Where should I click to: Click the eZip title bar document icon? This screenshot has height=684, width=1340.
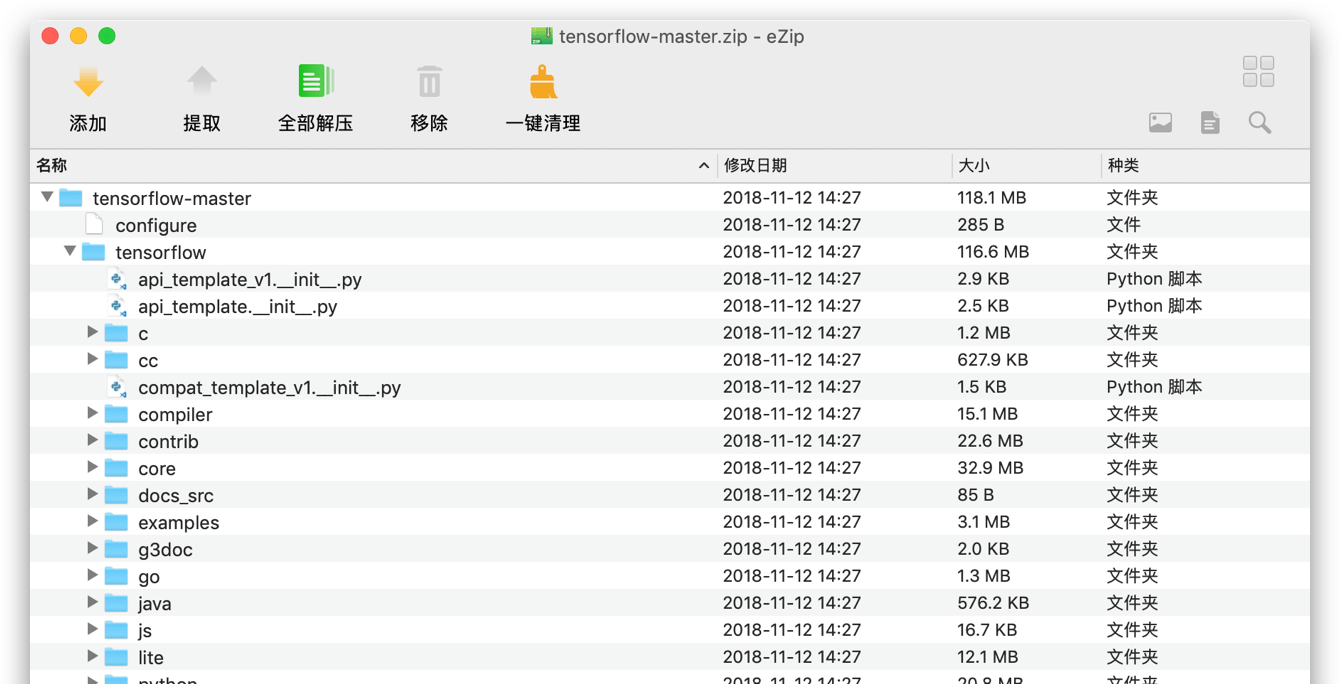coord(542,36)
